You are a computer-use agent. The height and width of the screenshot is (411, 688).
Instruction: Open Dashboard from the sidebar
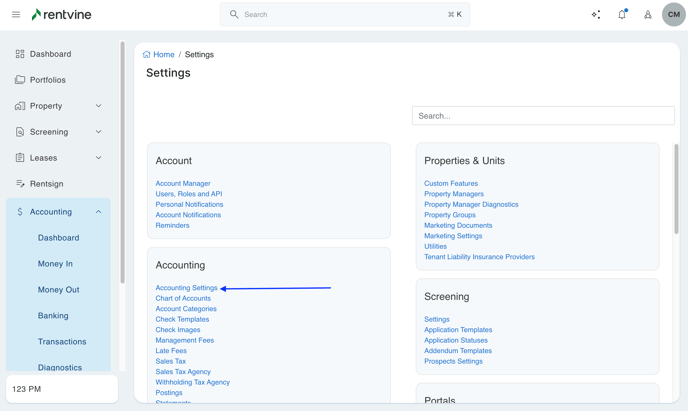(50, 54)
